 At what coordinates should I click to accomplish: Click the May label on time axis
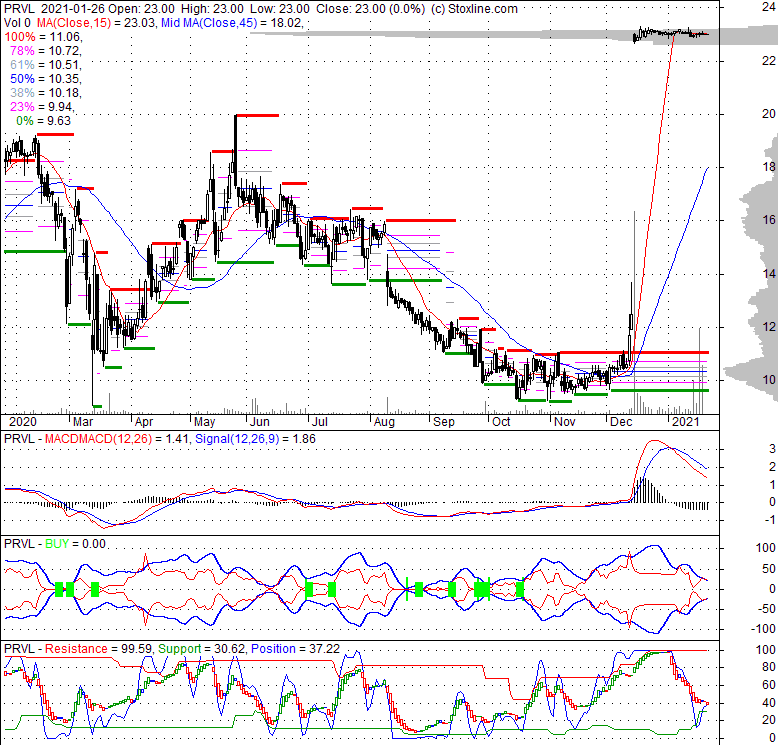coord(204,422)
